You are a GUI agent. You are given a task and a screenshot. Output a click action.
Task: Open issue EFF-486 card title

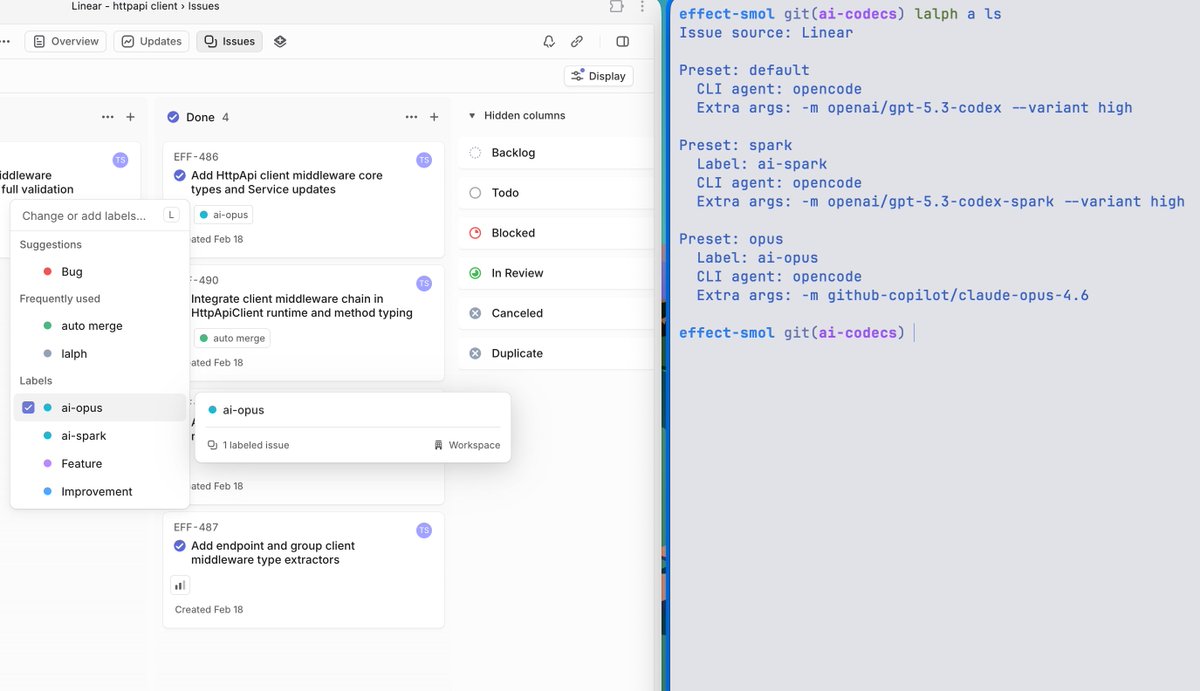[287, 182]
